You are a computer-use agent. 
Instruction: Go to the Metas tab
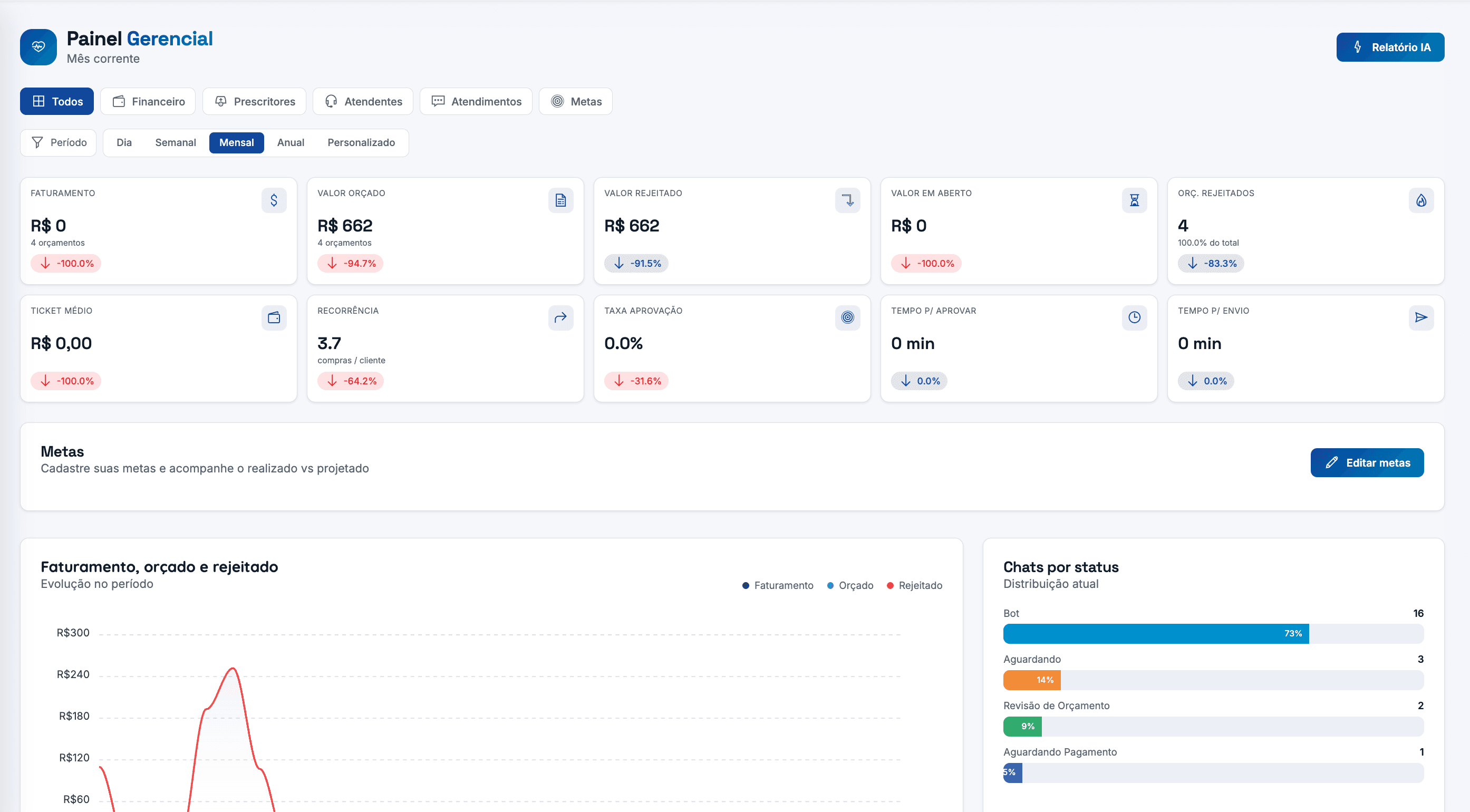(x=576, y=102)
